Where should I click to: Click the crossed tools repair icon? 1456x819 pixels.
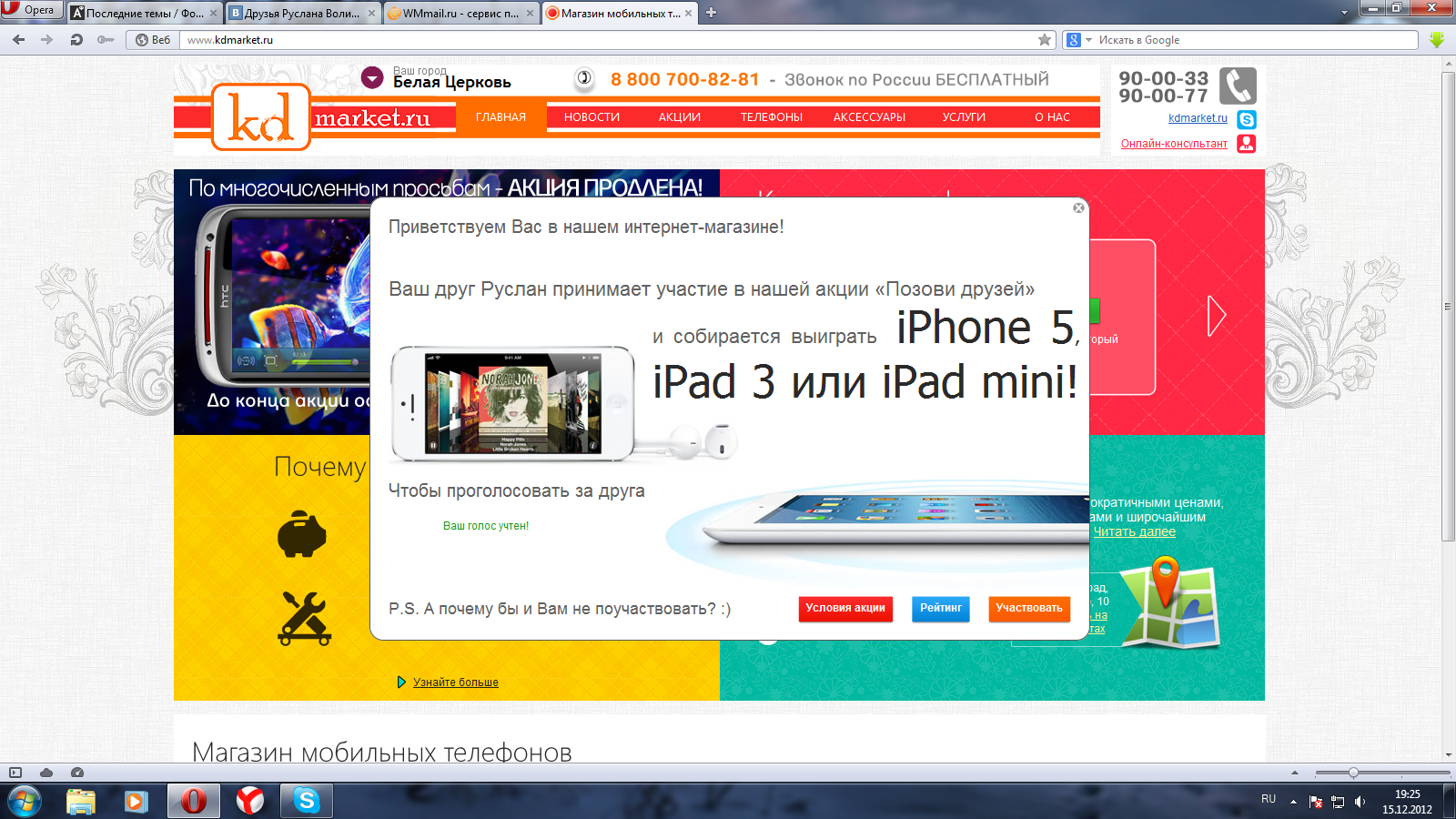click(305, 619)
